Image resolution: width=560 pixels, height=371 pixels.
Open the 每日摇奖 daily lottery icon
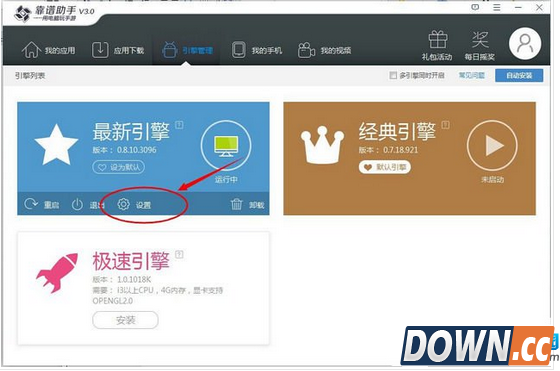(x=480, y=45)
